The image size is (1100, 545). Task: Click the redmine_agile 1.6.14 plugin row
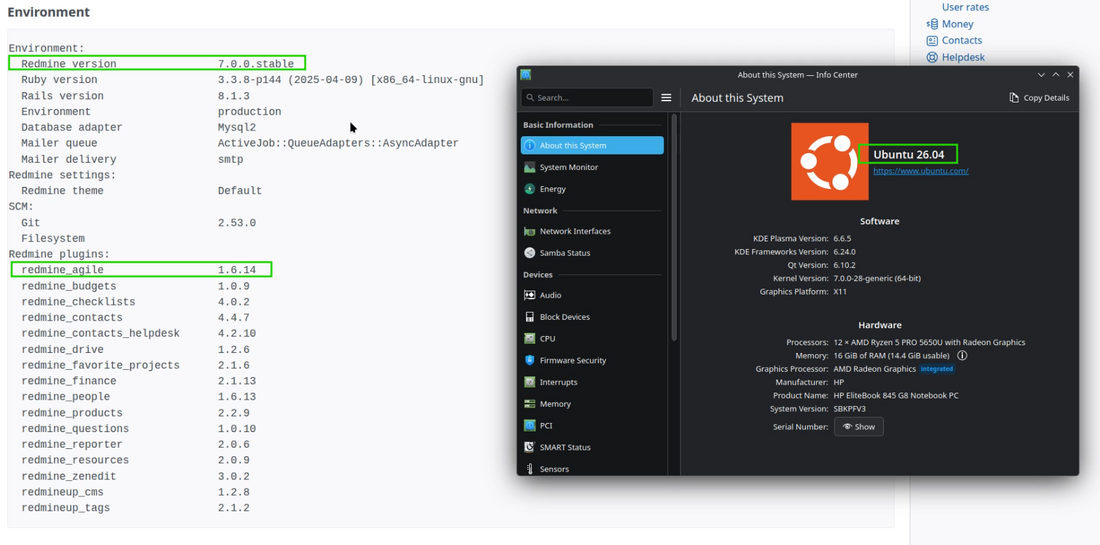pyautogui.click(x=141, y=269)
